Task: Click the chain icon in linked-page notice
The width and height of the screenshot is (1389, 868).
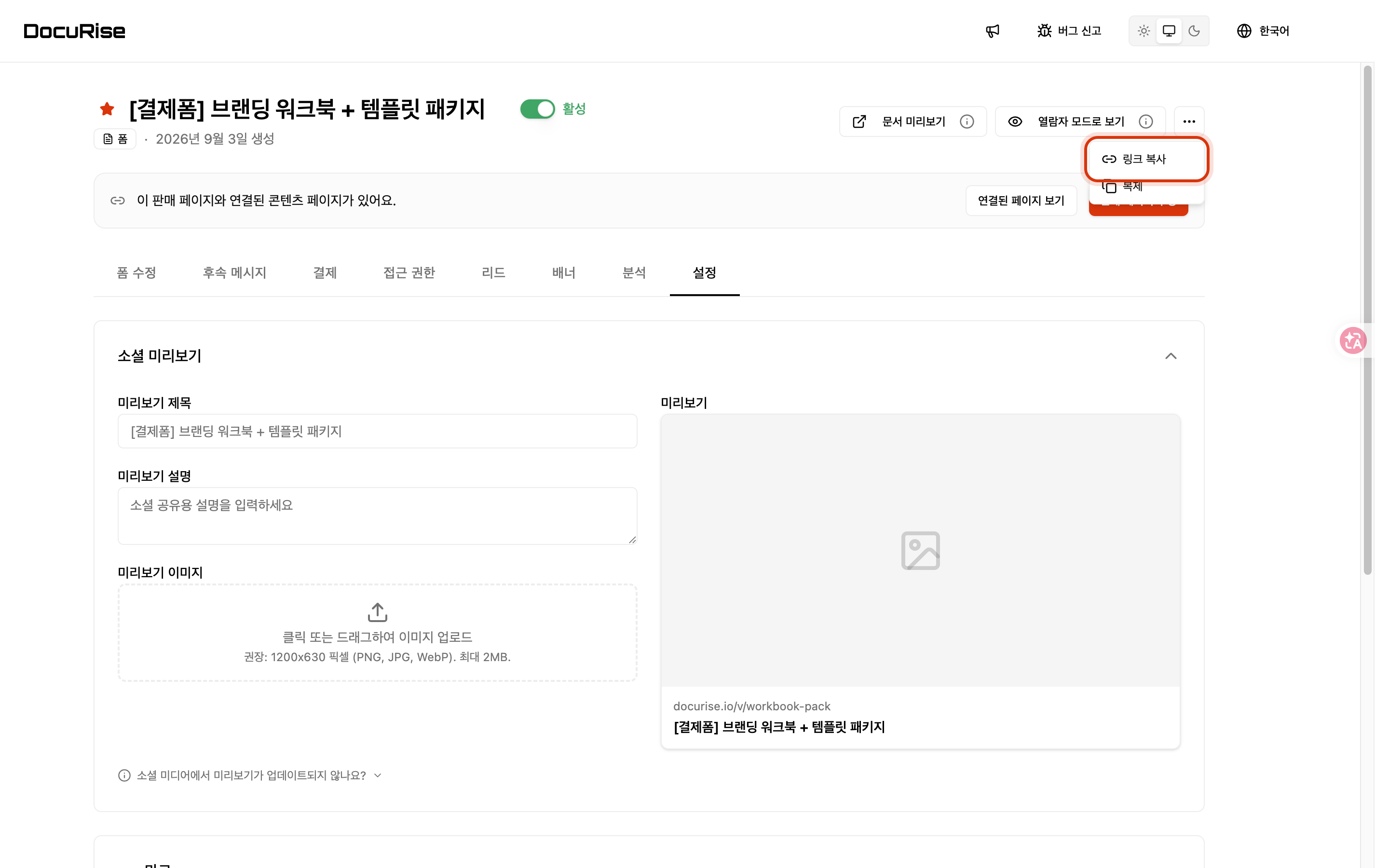Action: [118, 200]
